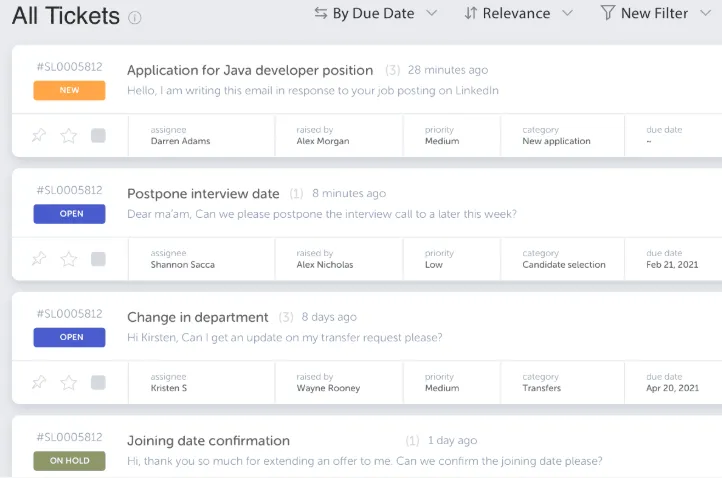Click OPEN badge on Postpone interview date ticket

click(x=70, y=214)
